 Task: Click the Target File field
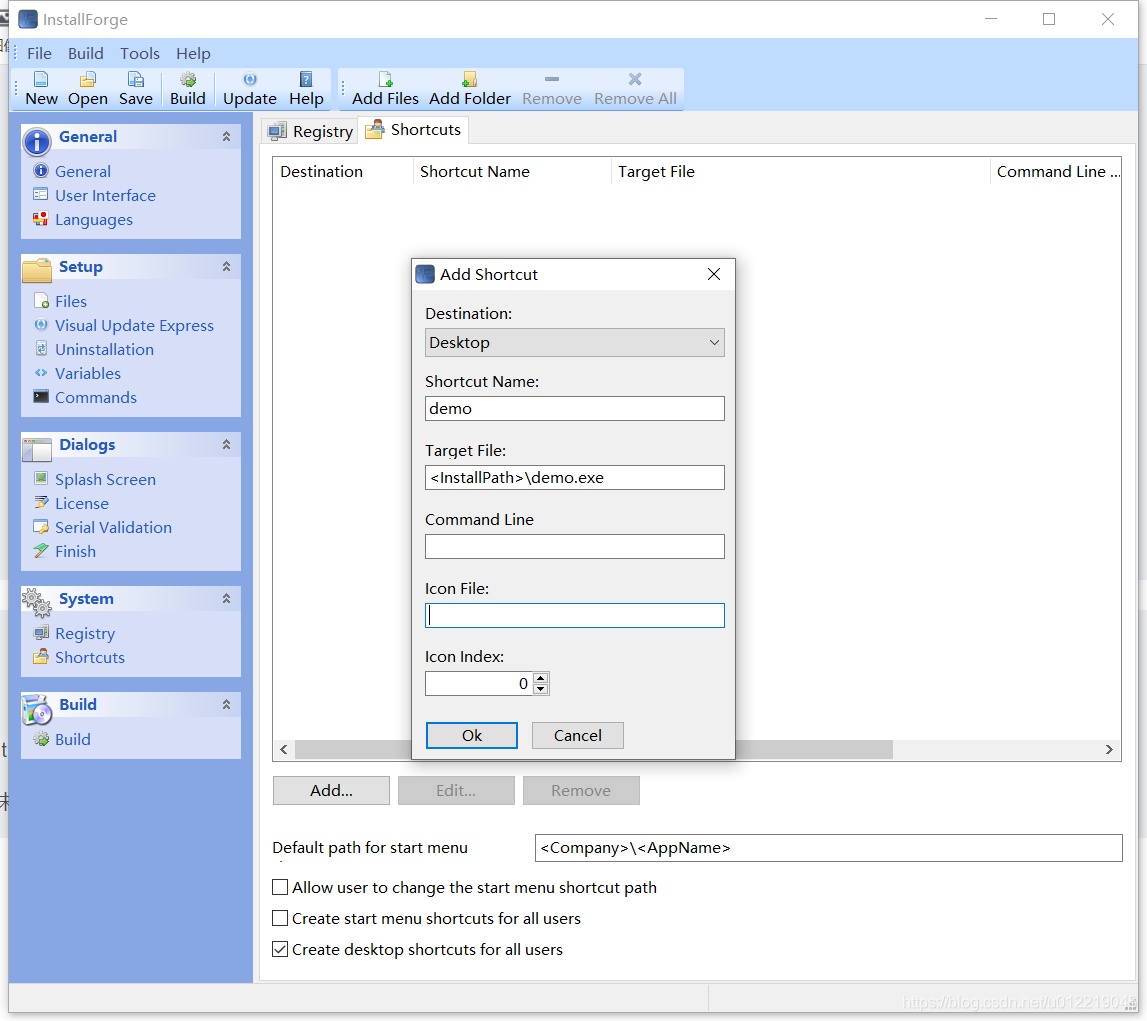coord(574,478)
